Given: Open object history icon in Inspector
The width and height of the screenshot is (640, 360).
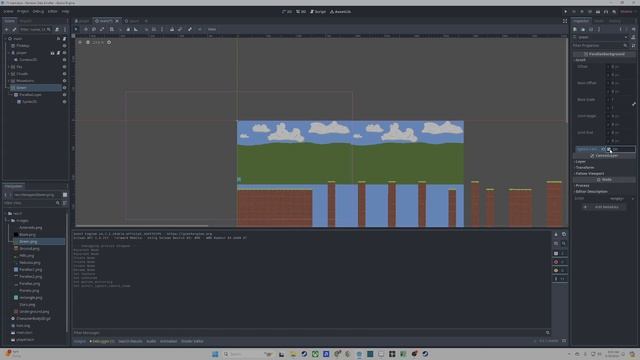Looking at the screenshot, I should tap(633, 29).
